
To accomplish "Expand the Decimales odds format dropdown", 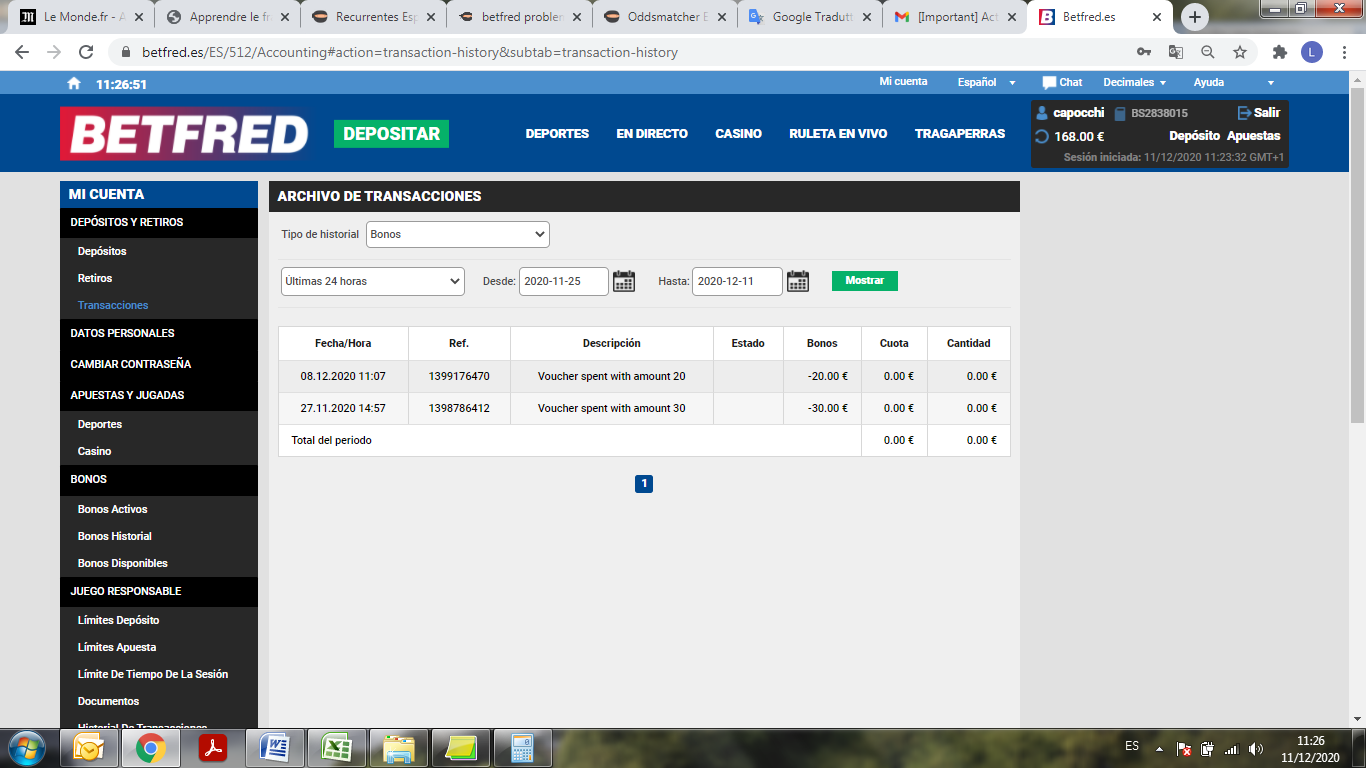I will point(1135,82).
